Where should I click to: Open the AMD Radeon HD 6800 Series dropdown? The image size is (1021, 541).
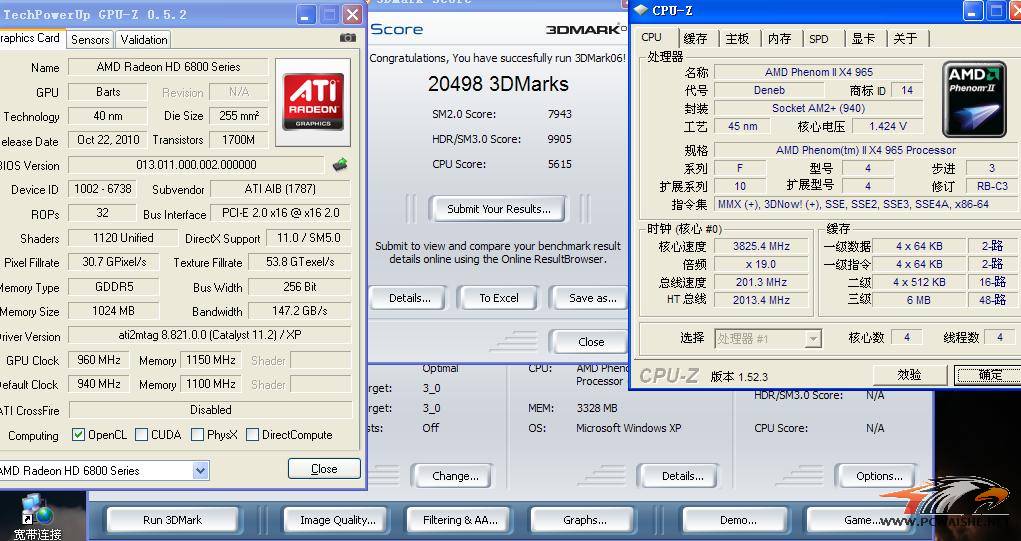click(x=201, y=470)
